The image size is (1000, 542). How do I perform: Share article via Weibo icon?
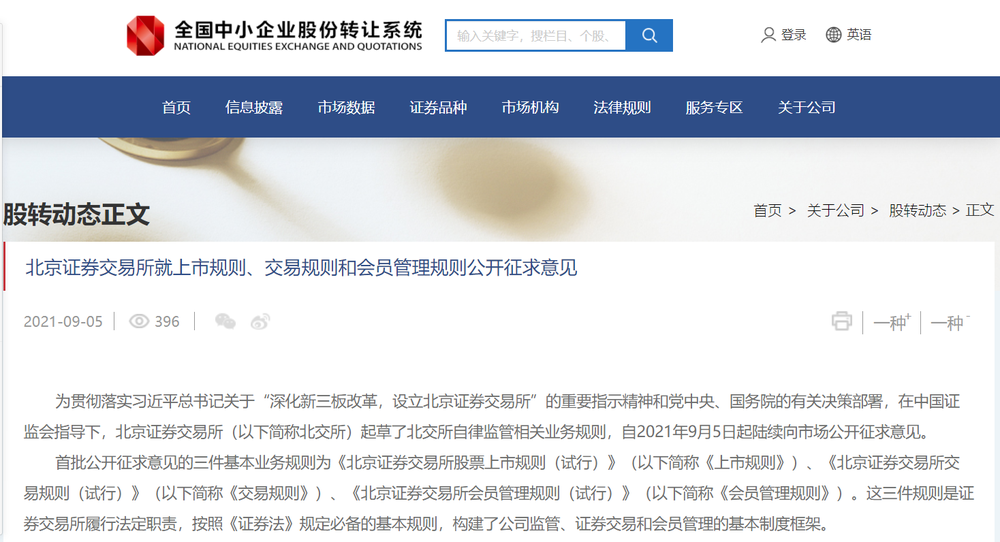tap(260, 321)
